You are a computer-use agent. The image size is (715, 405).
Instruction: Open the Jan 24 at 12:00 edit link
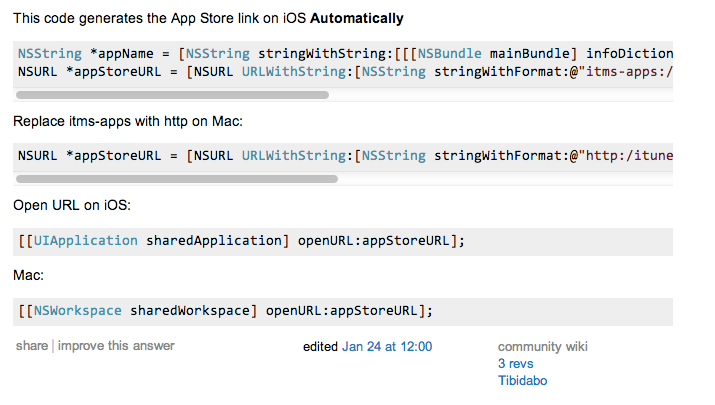[387, 347]
